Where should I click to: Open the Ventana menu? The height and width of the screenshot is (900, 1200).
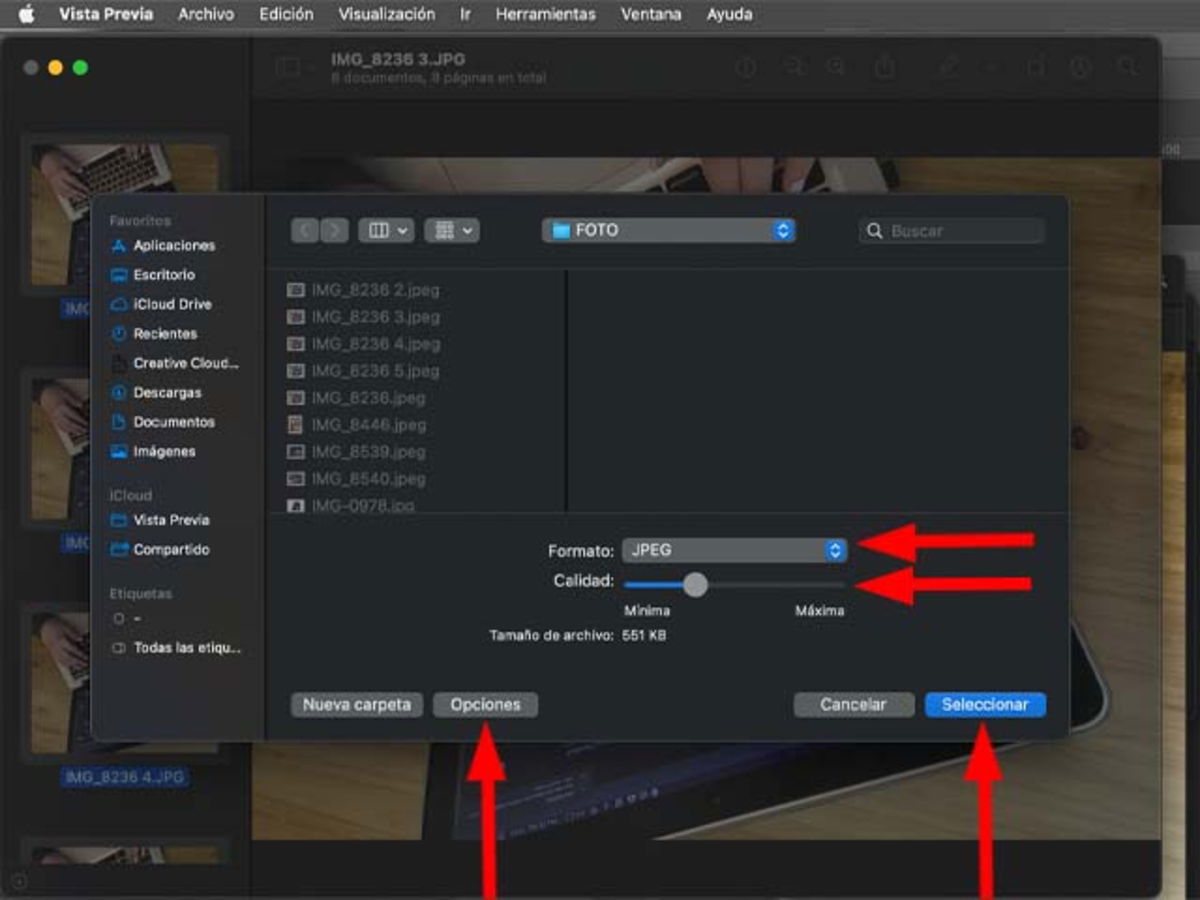click(651, 14)
